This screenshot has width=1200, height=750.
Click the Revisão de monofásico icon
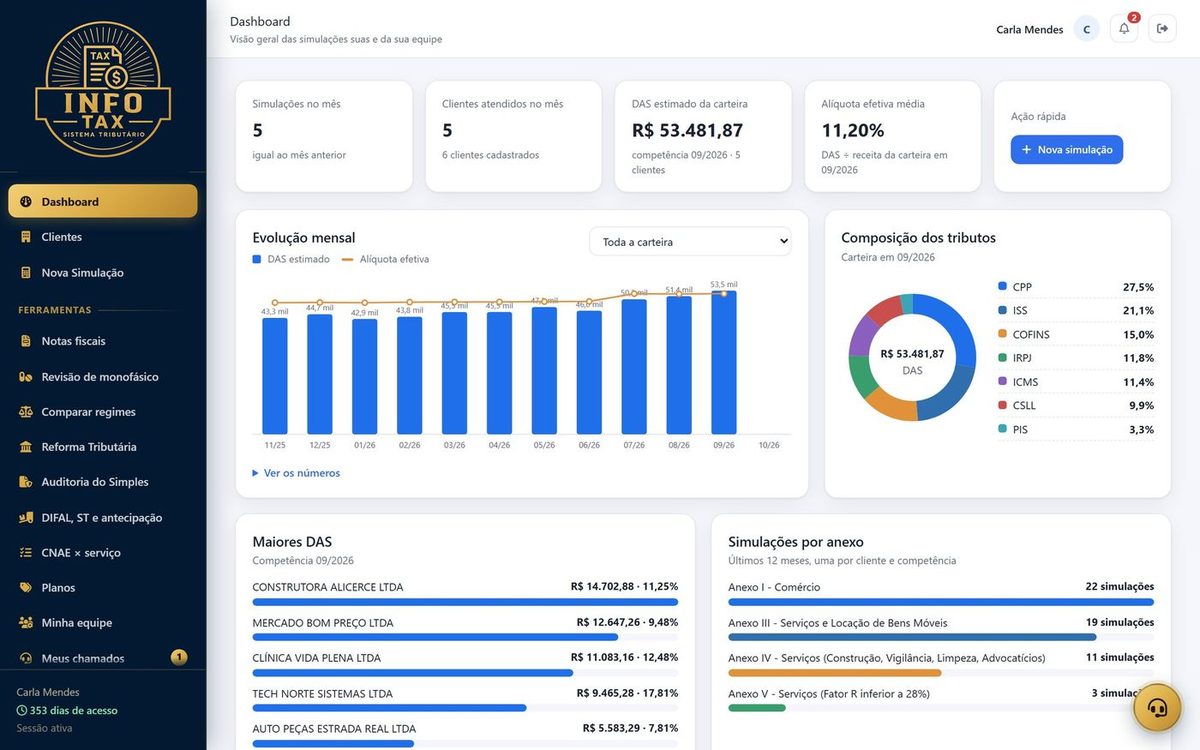(26, 377)
